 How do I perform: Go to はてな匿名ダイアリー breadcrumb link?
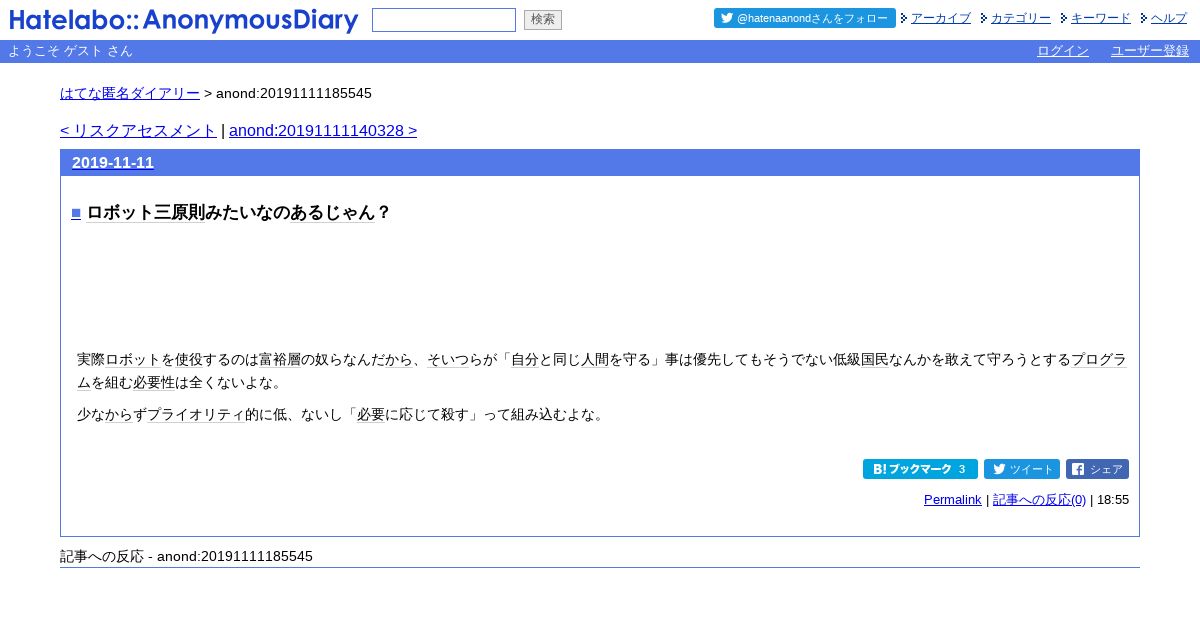click(130, 93)
